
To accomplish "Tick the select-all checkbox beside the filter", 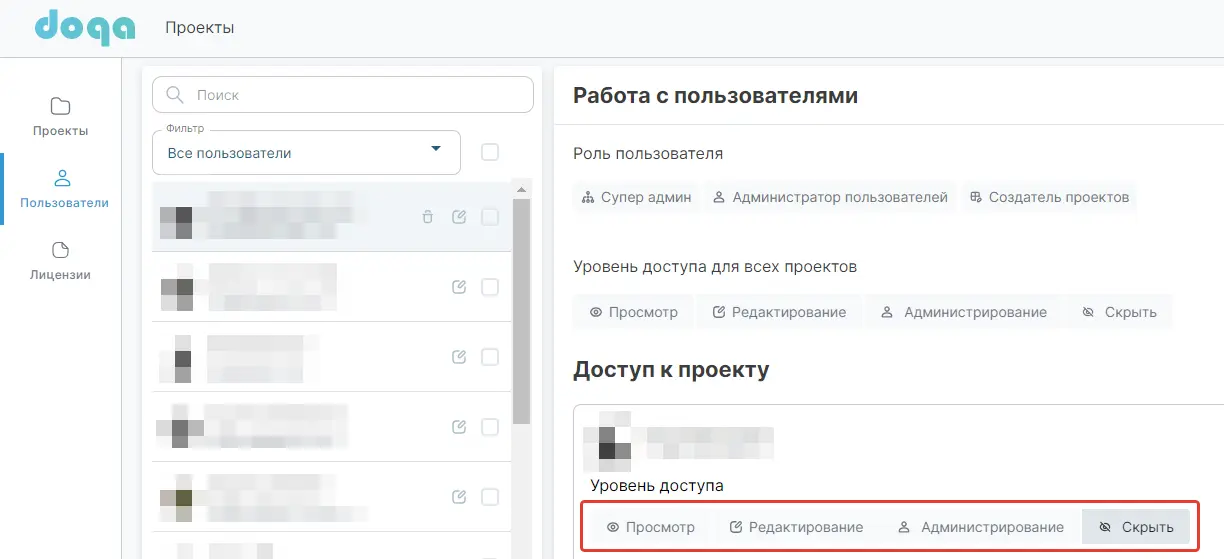I will (x=490, y=152).
